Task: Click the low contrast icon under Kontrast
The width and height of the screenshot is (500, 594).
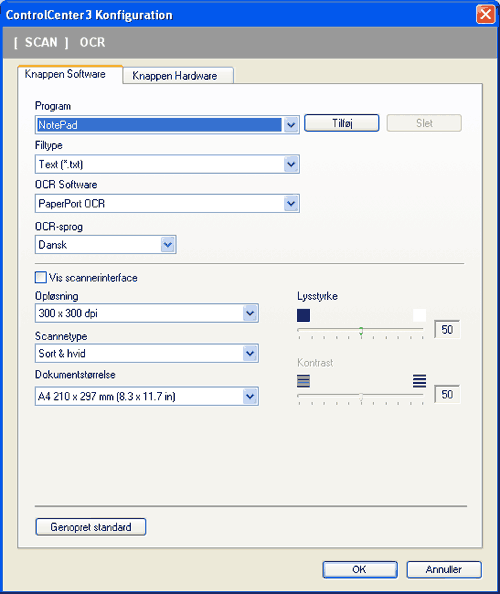Action: click(x=303, y=381)
